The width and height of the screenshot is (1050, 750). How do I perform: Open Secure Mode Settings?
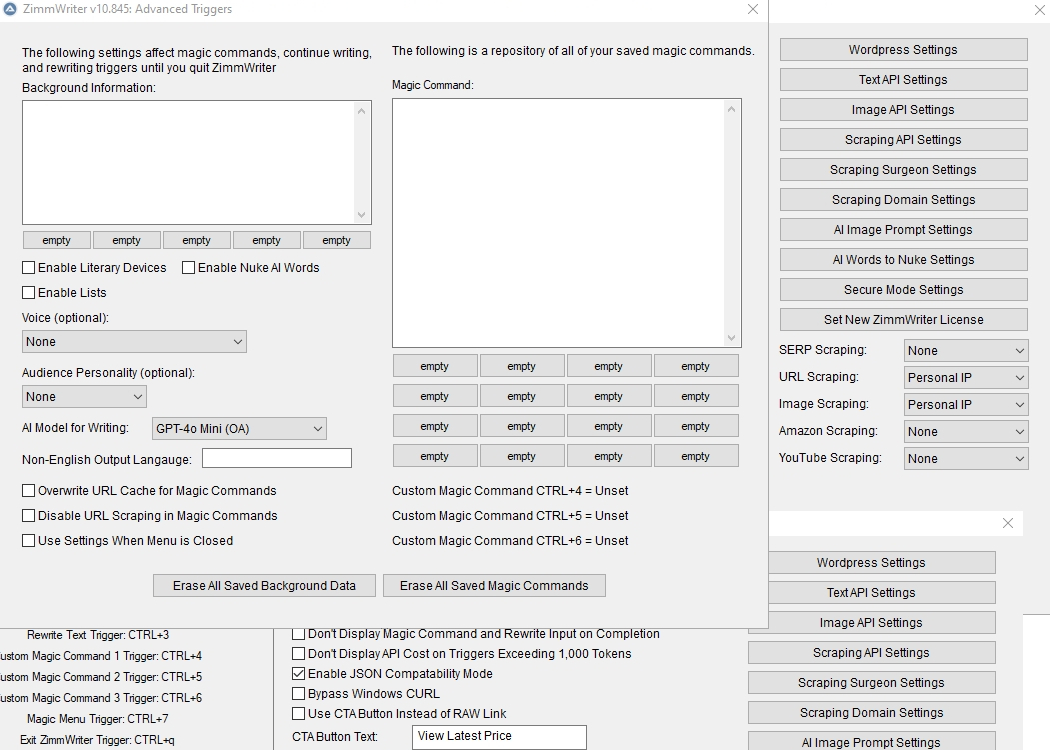click(x=903, y=290)
